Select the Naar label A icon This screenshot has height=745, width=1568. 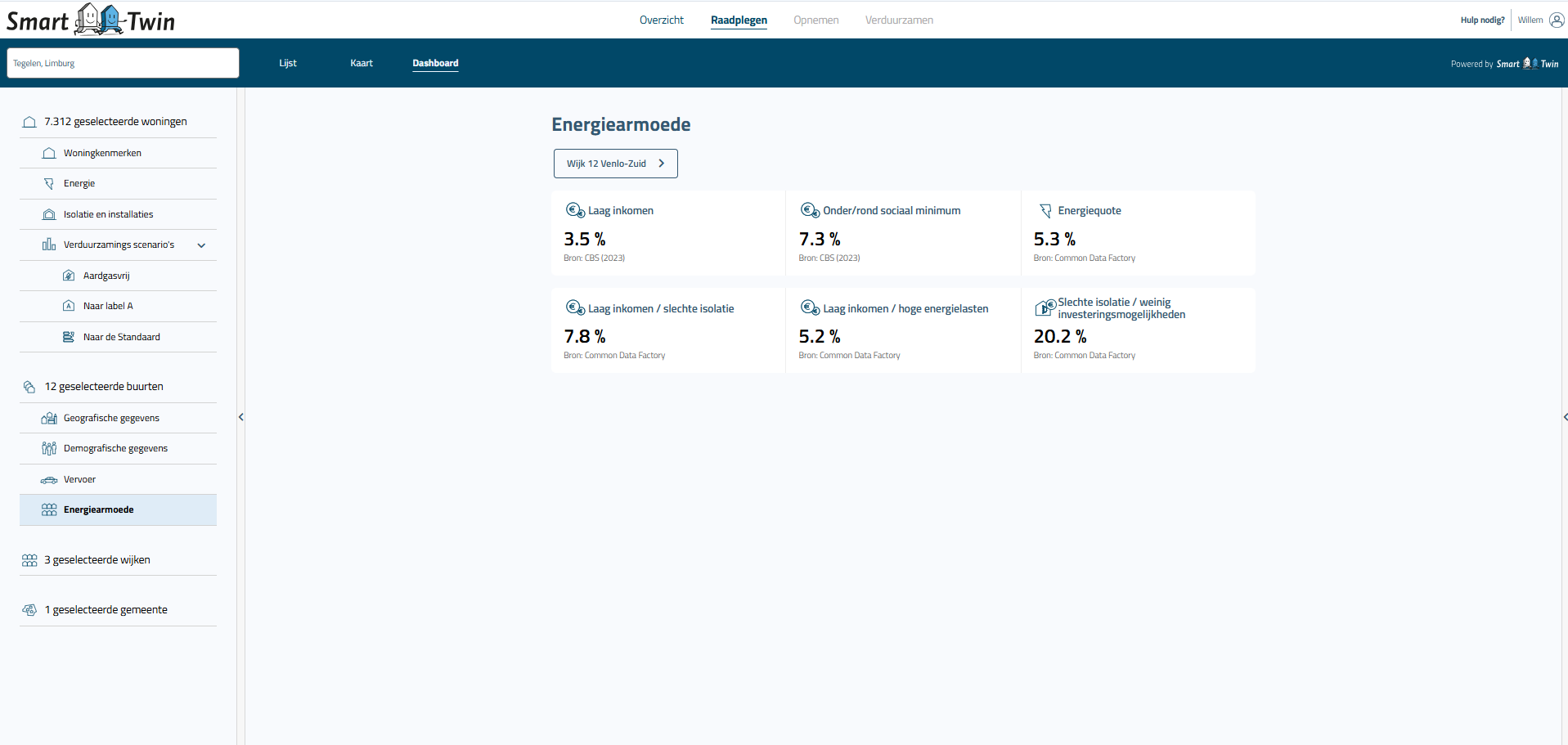point(69,306)
